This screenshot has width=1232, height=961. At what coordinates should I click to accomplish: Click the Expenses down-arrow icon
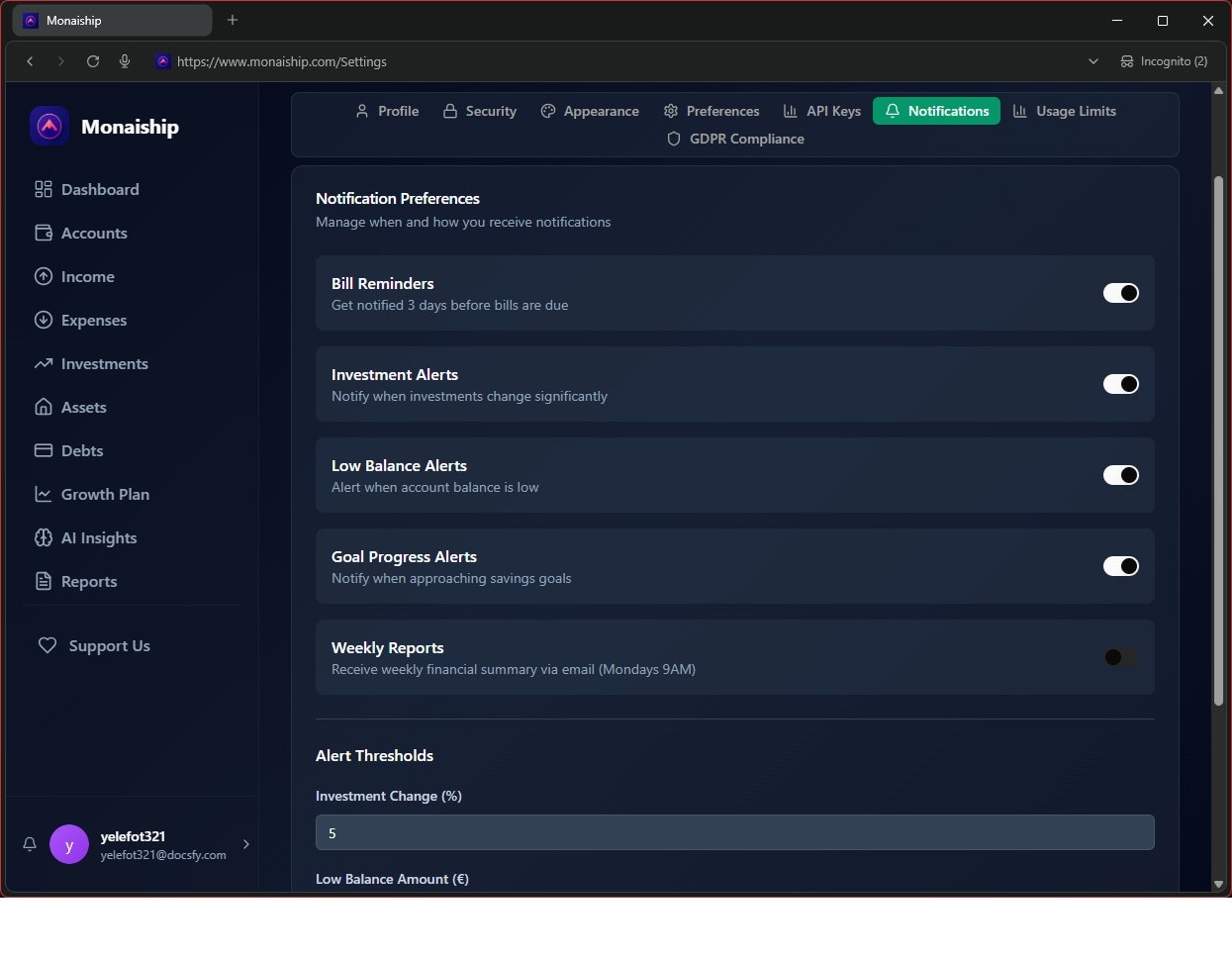pyautogui.click(x=44, y=320)
